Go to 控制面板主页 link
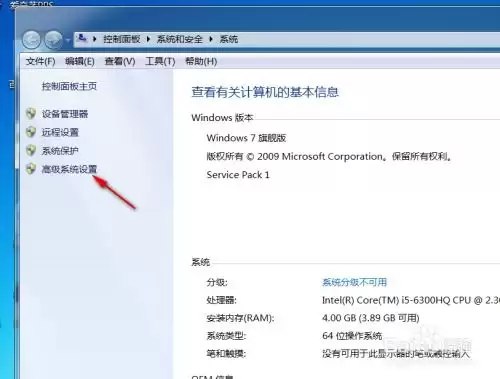 [x=69, y=87]
